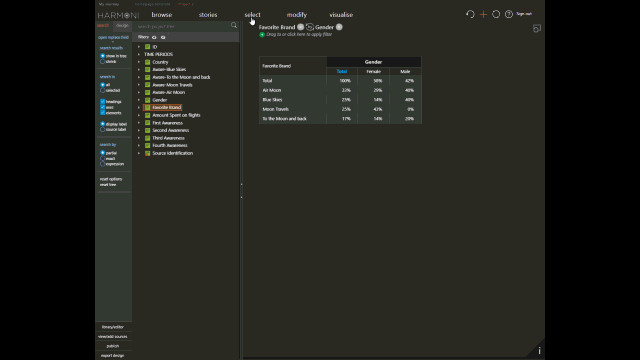The width and height of the screenshot is (640, 360).
Task: Click the undo arrow icon in top bar
Action: pyautogui.click(x=470, y=14)
